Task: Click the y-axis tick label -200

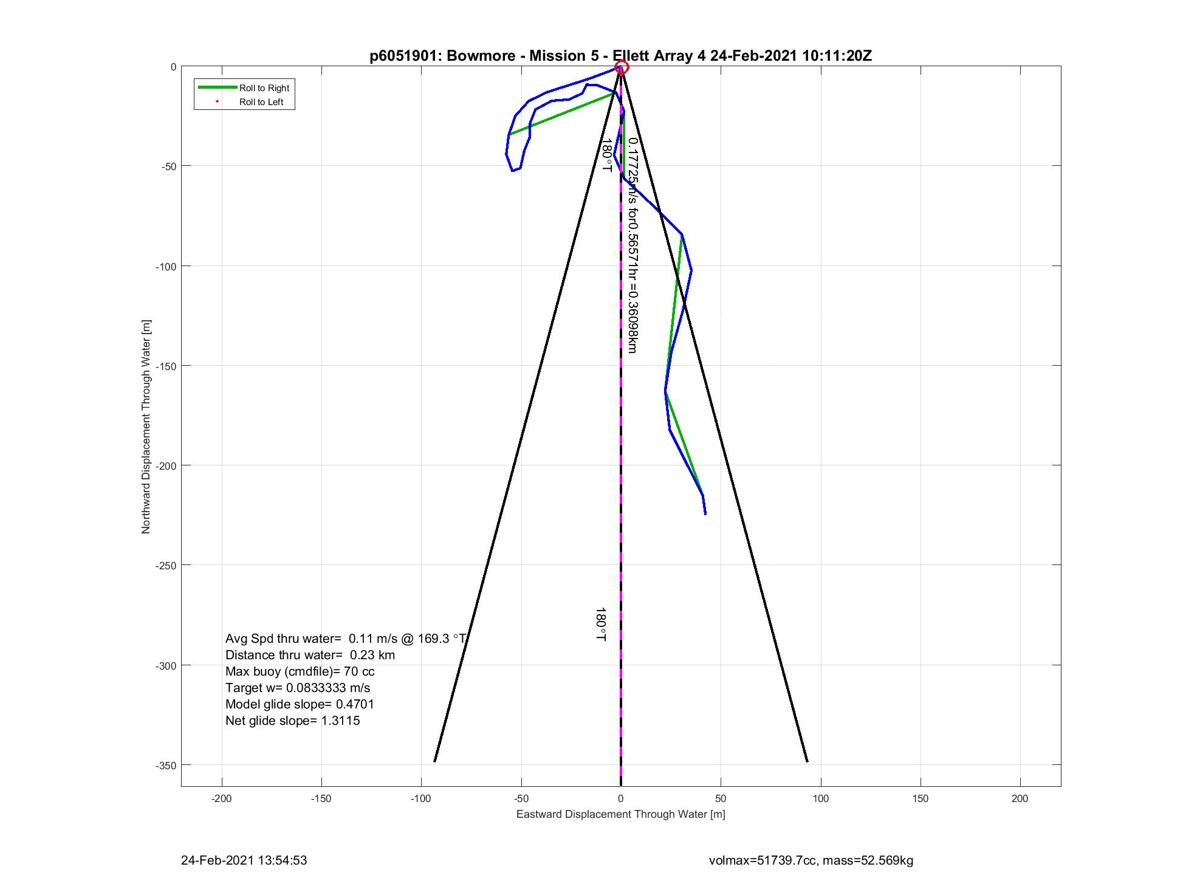Action: click(164, 466)
